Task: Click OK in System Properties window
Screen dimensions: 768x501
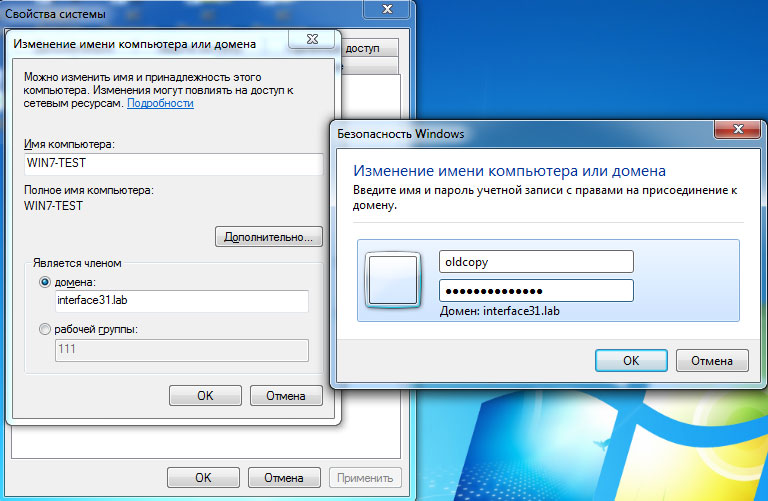Action: point(203,477)
